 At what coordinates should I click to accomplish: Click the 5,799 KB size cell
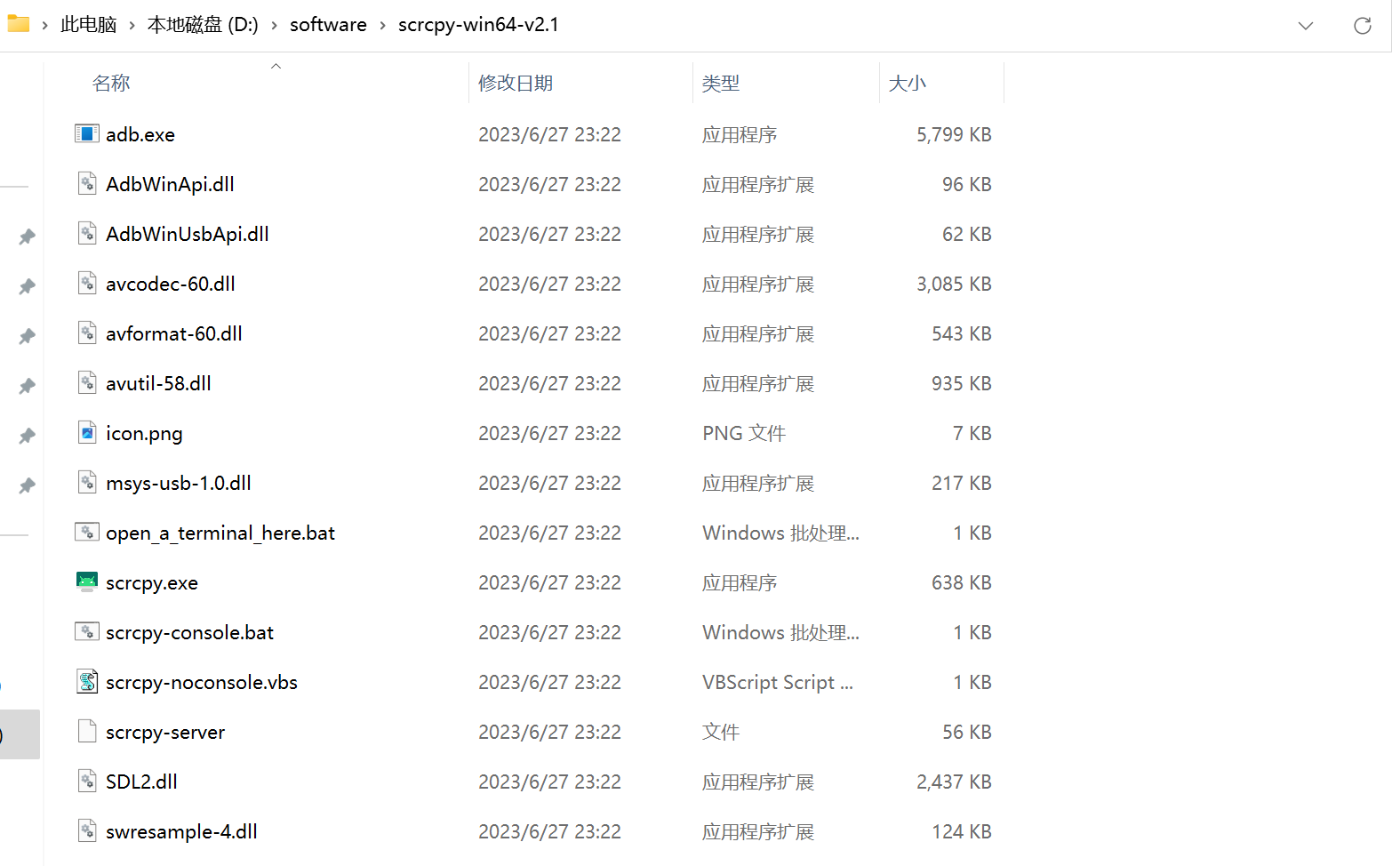pos(954,134)
